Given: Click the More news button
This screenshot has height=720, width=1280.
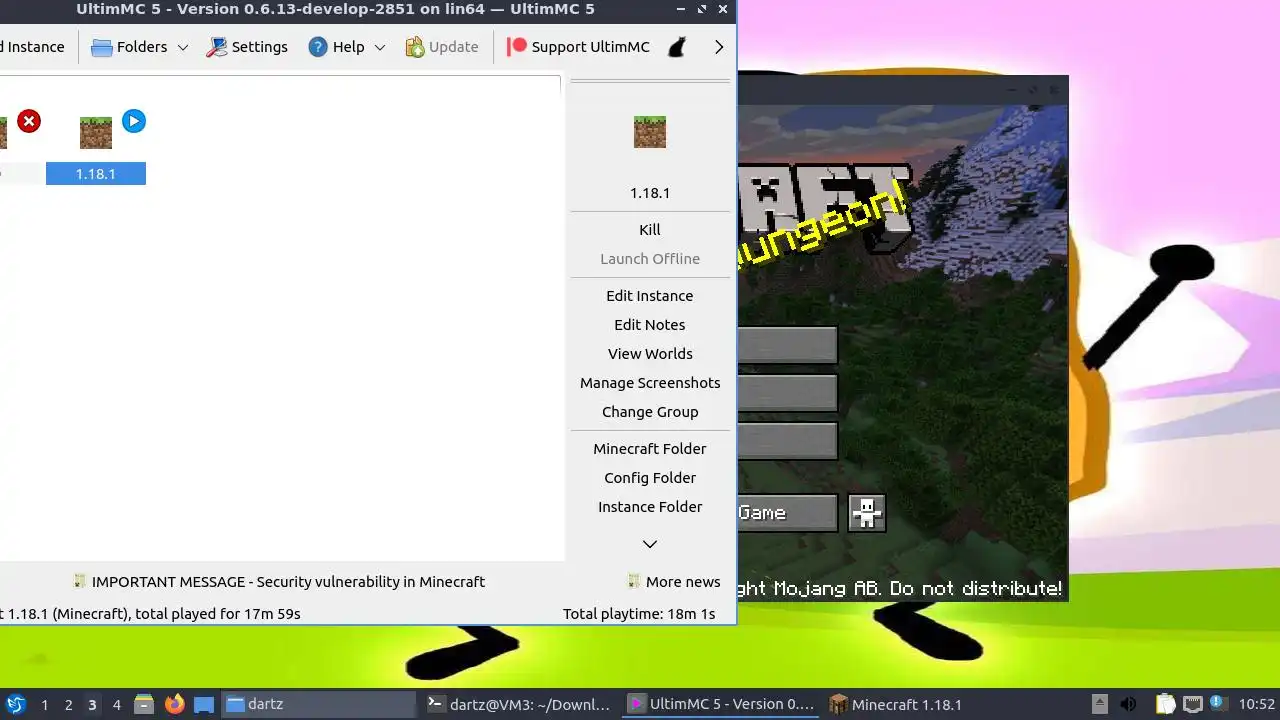Looking at the screenshot, I should [673, 582].
